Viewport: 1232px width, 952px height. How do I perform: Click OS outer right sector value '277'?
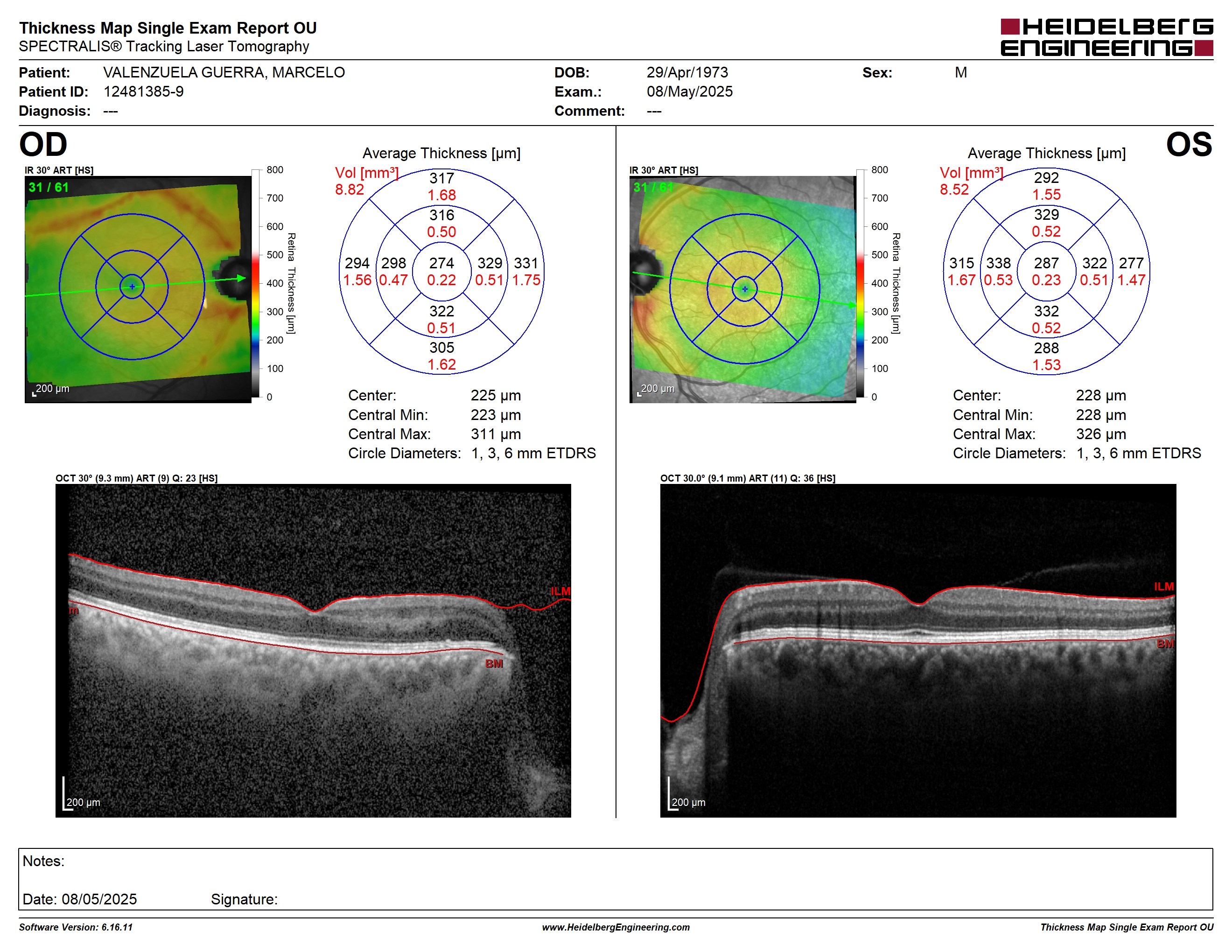pyautogui.click(x=1131, y=263)
